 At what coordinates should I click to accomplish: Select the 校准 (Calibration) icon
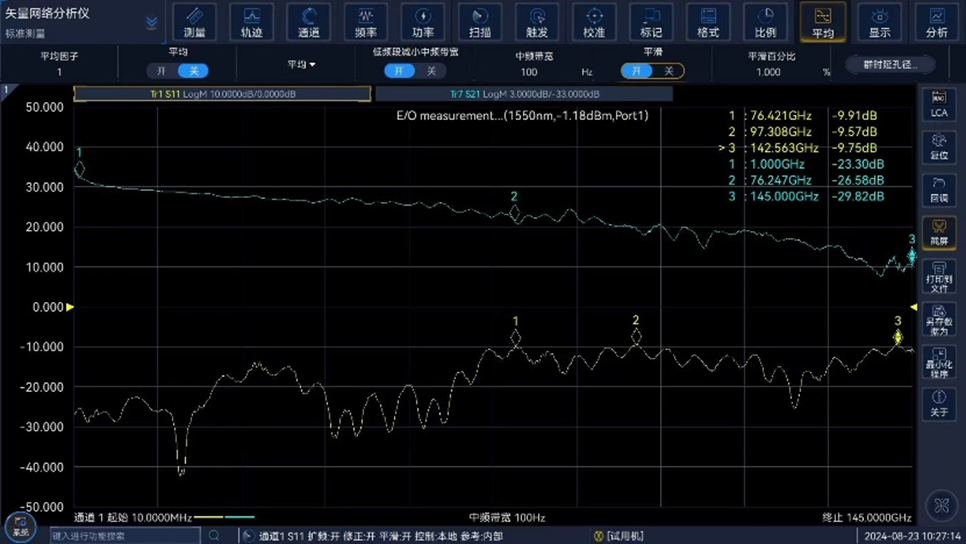click(594, 22)
